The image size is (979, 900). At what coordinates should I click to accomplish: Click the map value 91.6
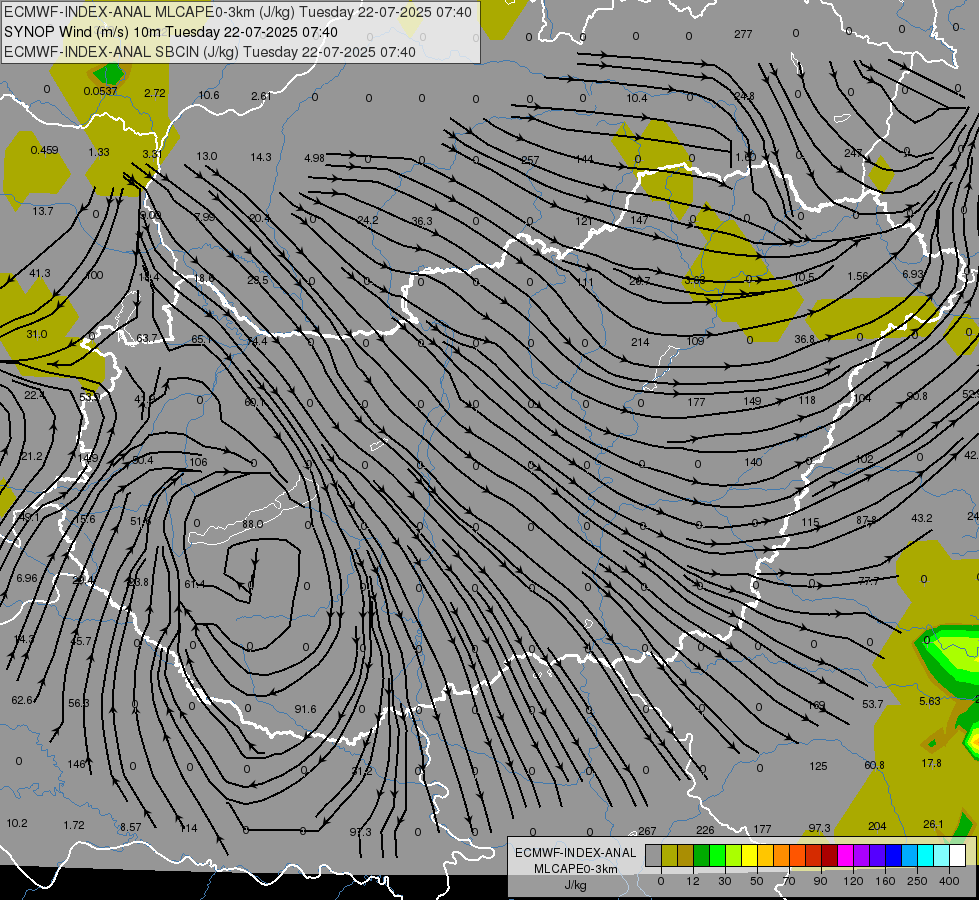point(305,709)
